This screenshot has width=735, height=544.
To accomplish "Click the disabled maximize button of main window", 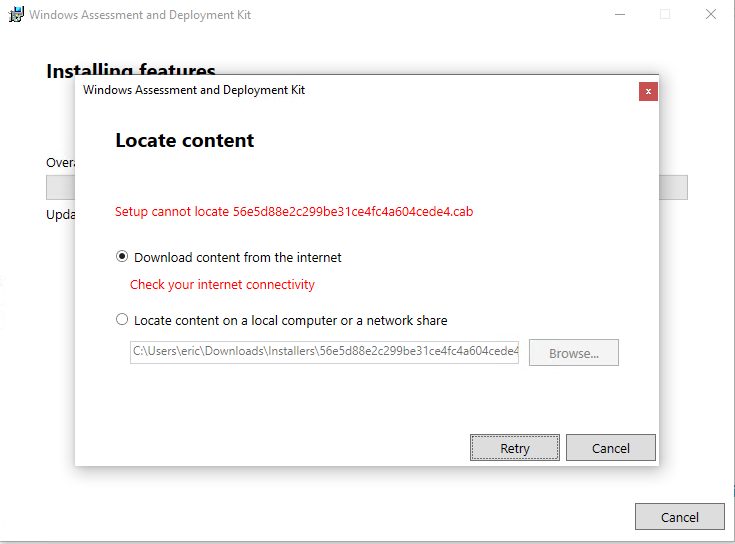I will [665, 15].
